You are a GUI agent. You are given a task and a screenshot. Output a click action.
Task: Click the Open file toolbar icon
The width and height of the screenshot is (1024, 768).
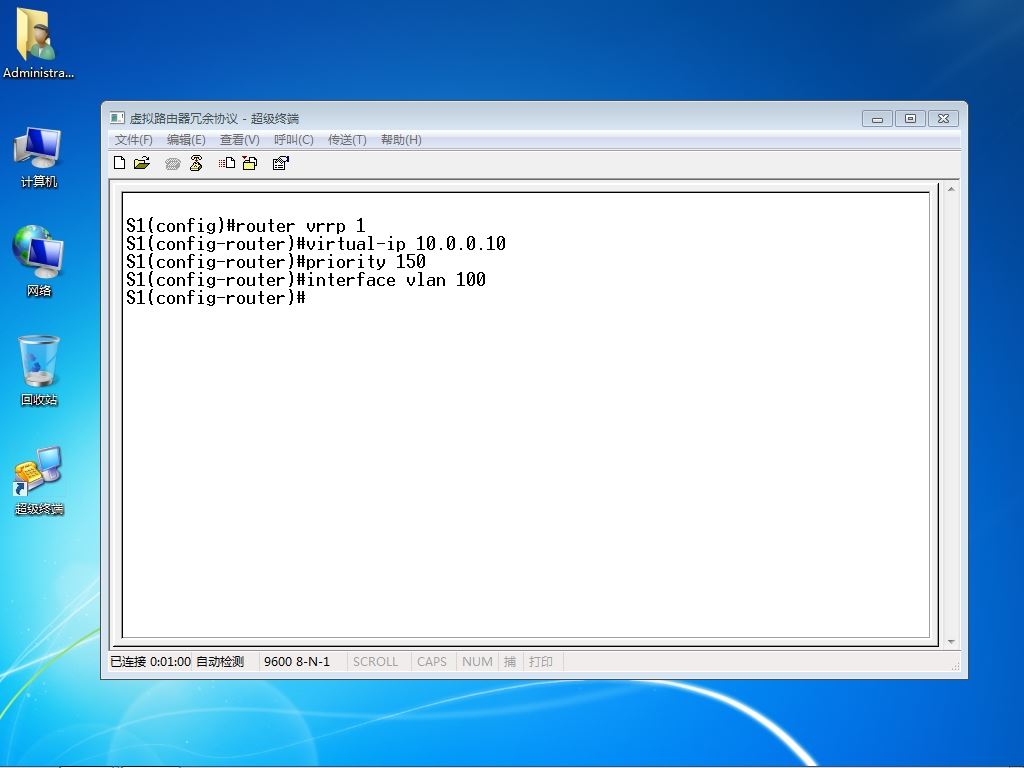tap(142, 163)
